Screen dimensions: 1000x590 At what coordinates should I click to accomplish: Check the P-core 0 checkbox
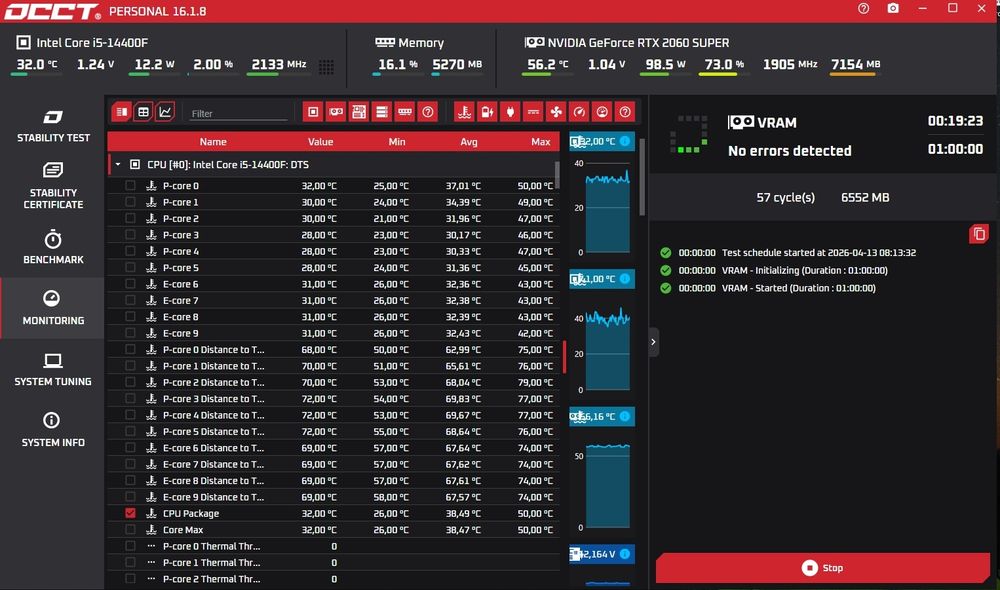130,186
